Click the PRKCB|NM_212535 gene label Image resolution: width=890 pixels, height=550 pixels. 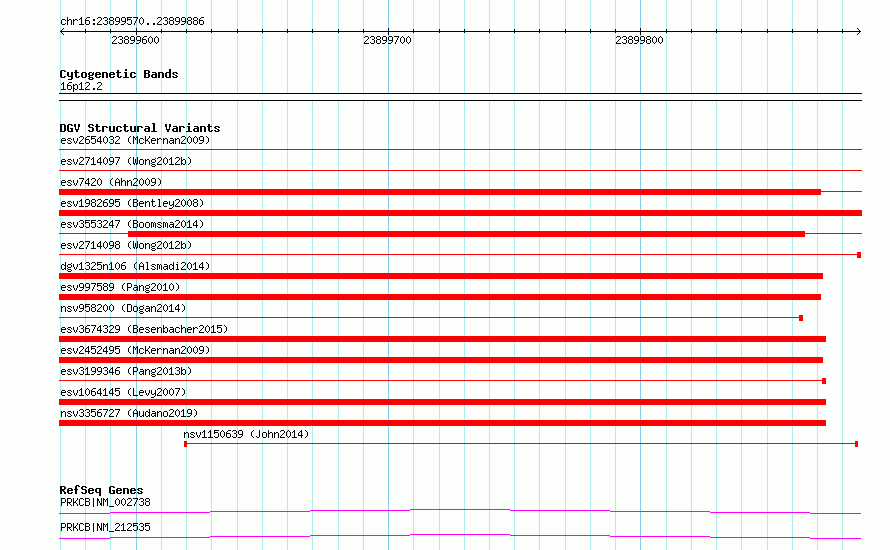(105, 527)
